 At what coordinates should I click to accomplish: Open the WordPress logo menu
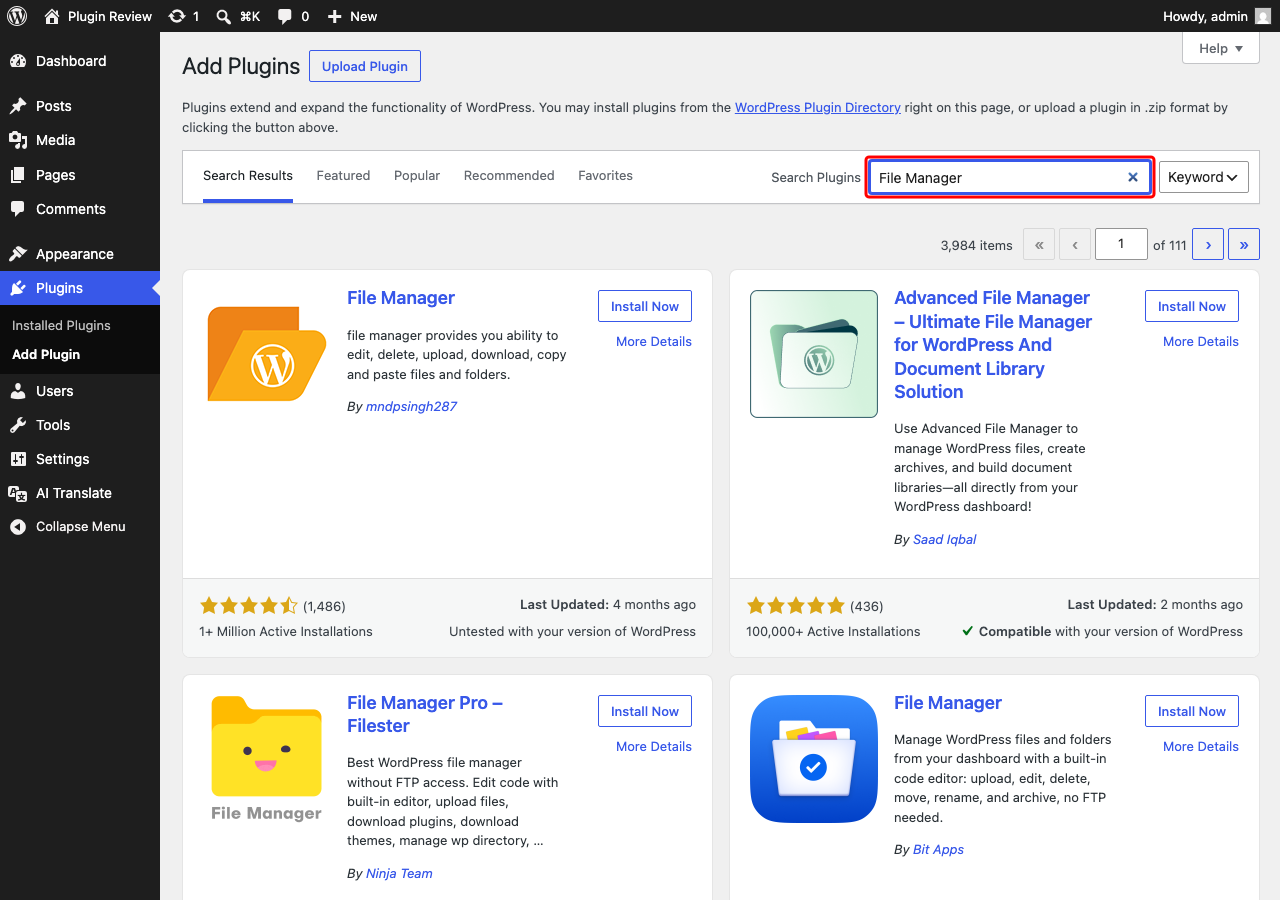click(x=17, y=16)
